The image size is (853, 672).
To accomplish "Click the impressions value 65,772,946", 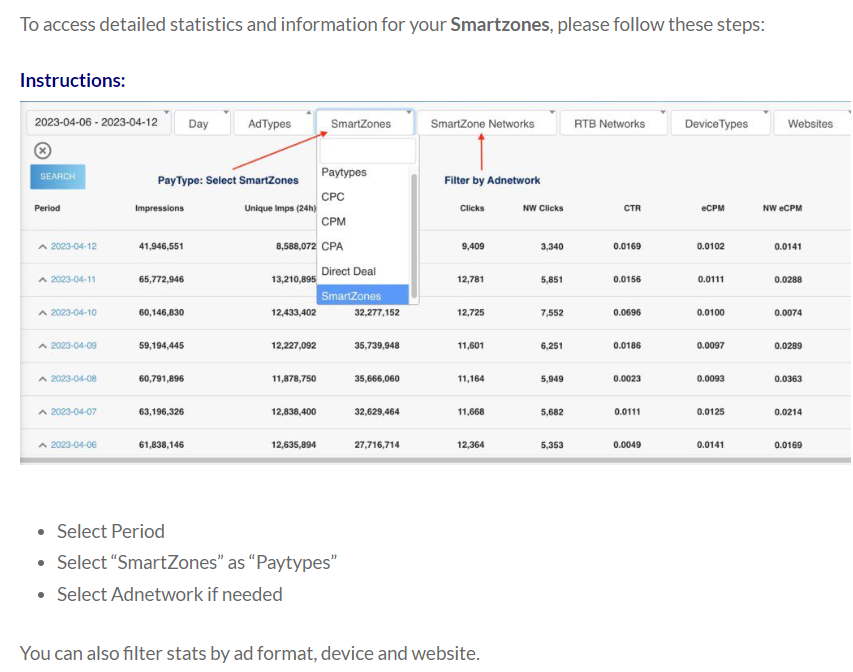I will coord(161,280).
